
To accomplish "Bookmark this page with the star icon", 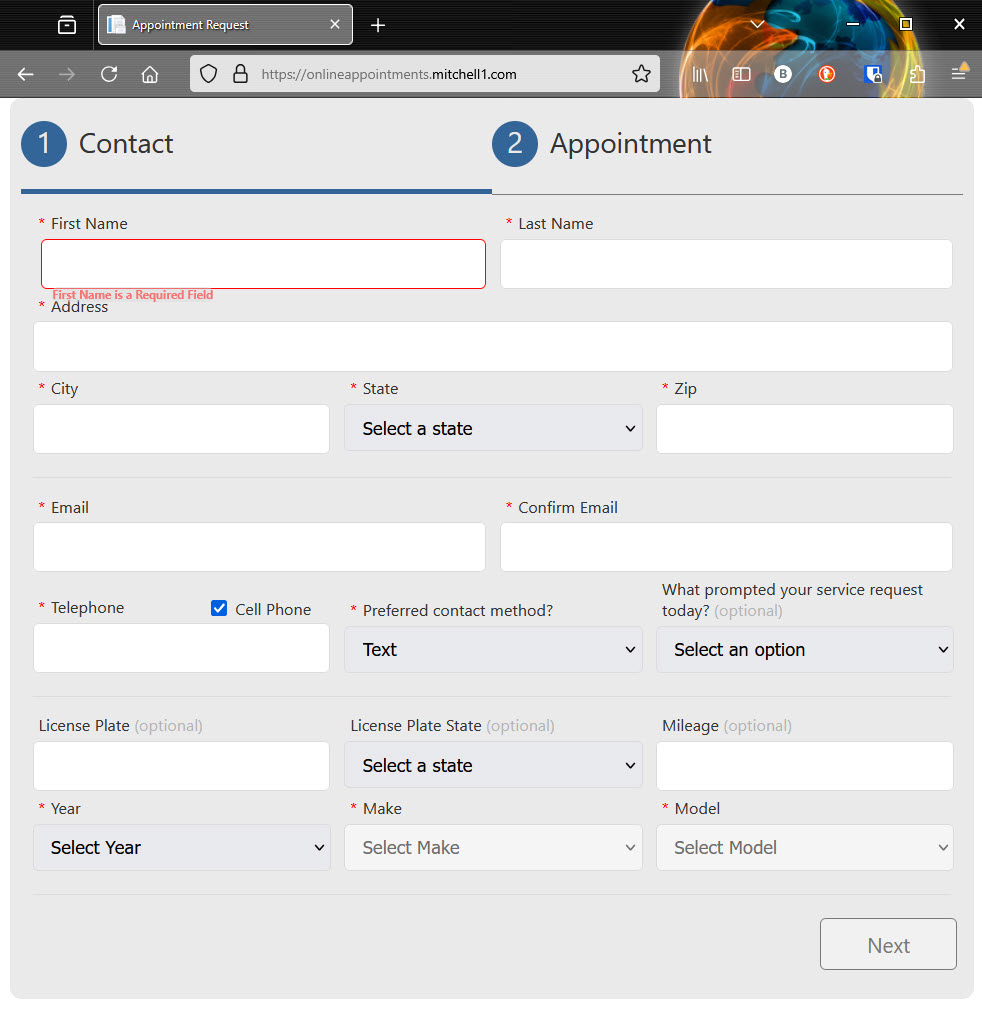I will point(641,74).
